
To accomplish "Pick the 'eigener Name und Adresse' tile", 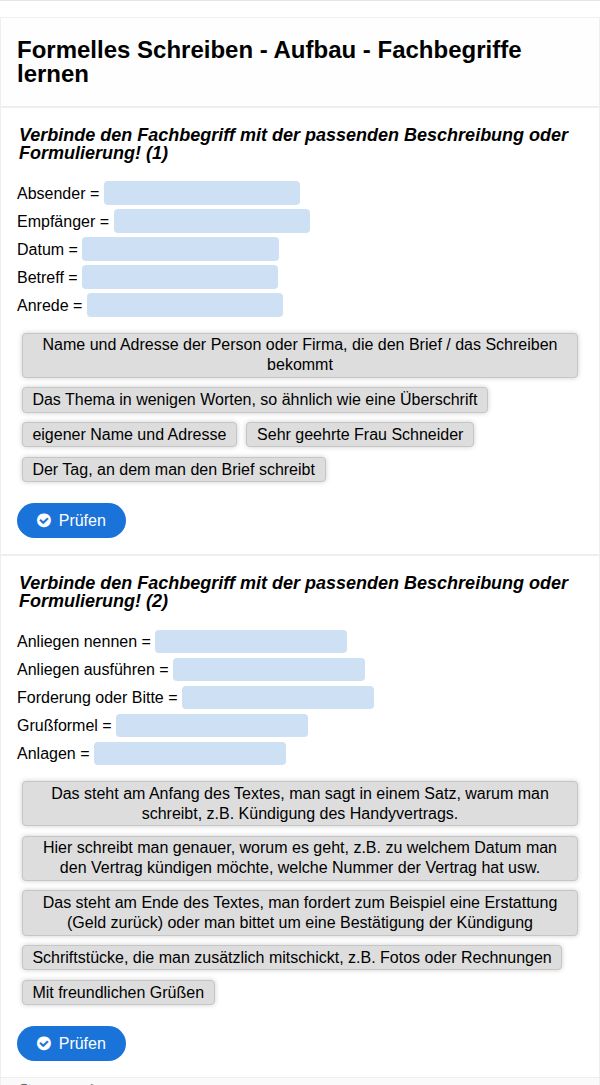I will (x=130, y=434).
